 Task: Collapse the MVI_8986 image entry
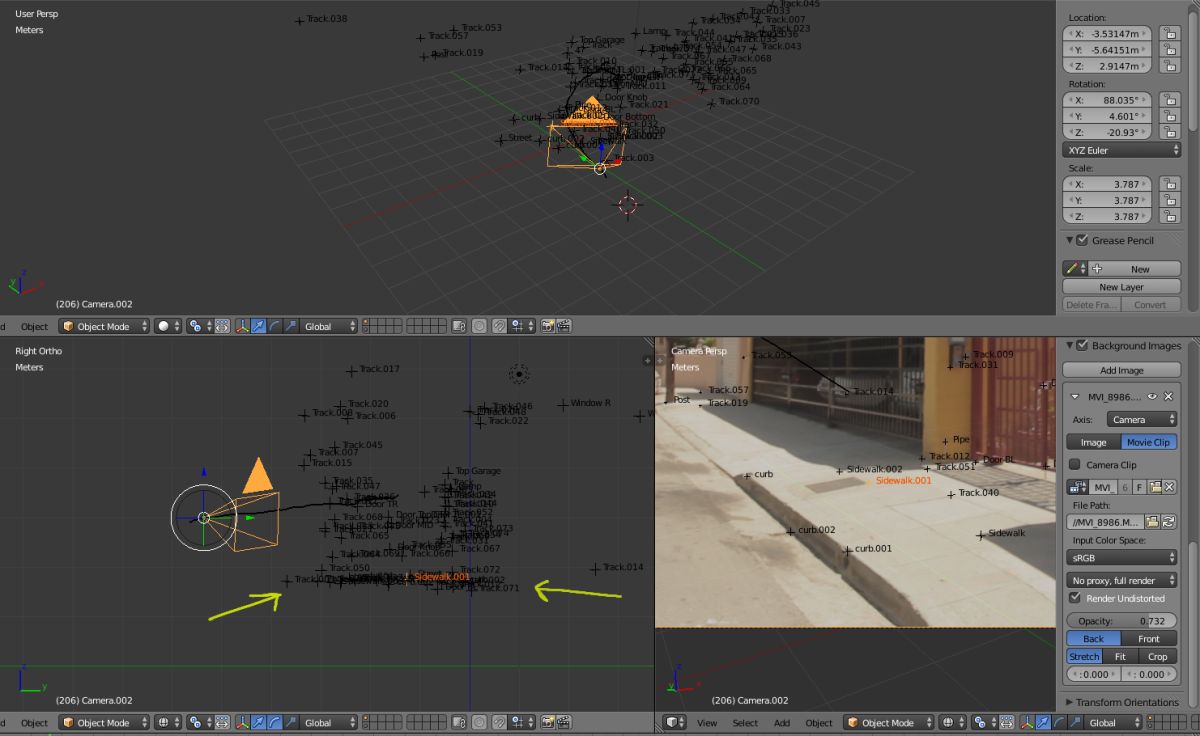pyautogui.click(x=1075, y=397)
